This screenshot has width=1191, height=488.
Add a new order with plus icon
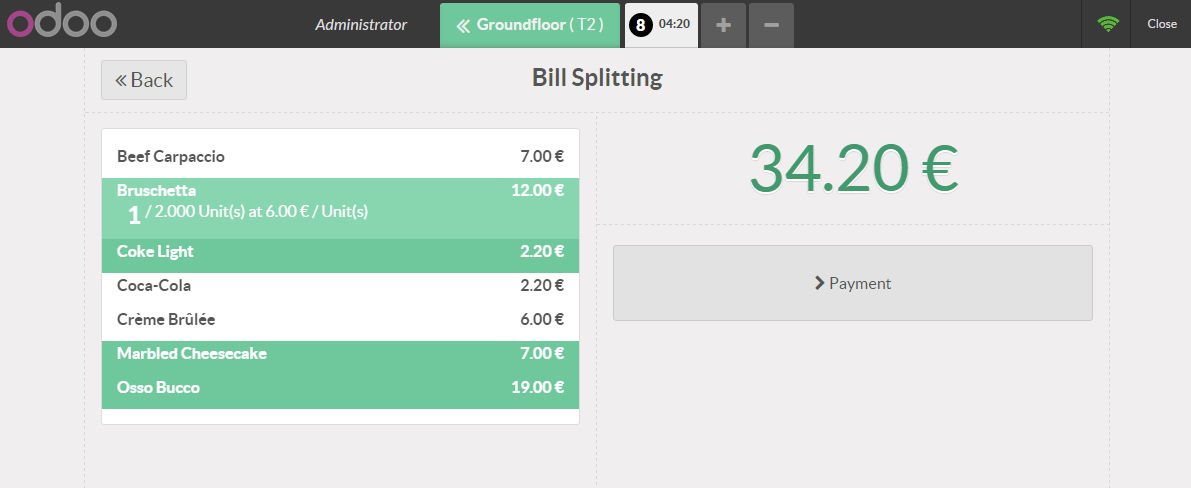tap(723, 25)
